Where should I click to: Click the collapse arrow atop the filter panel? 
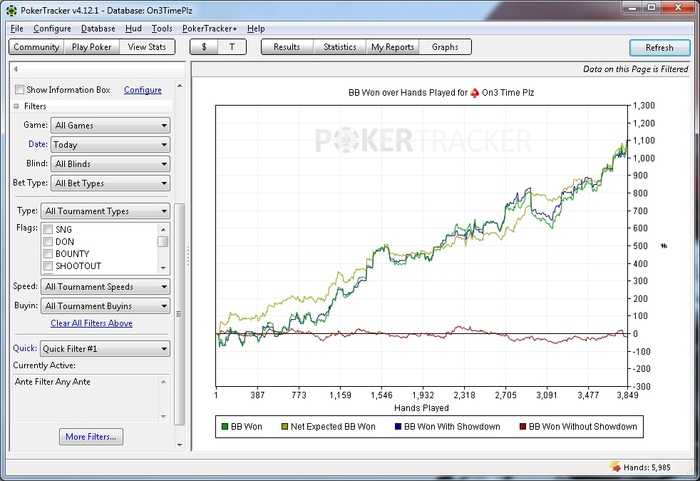[x=16, y=69]
